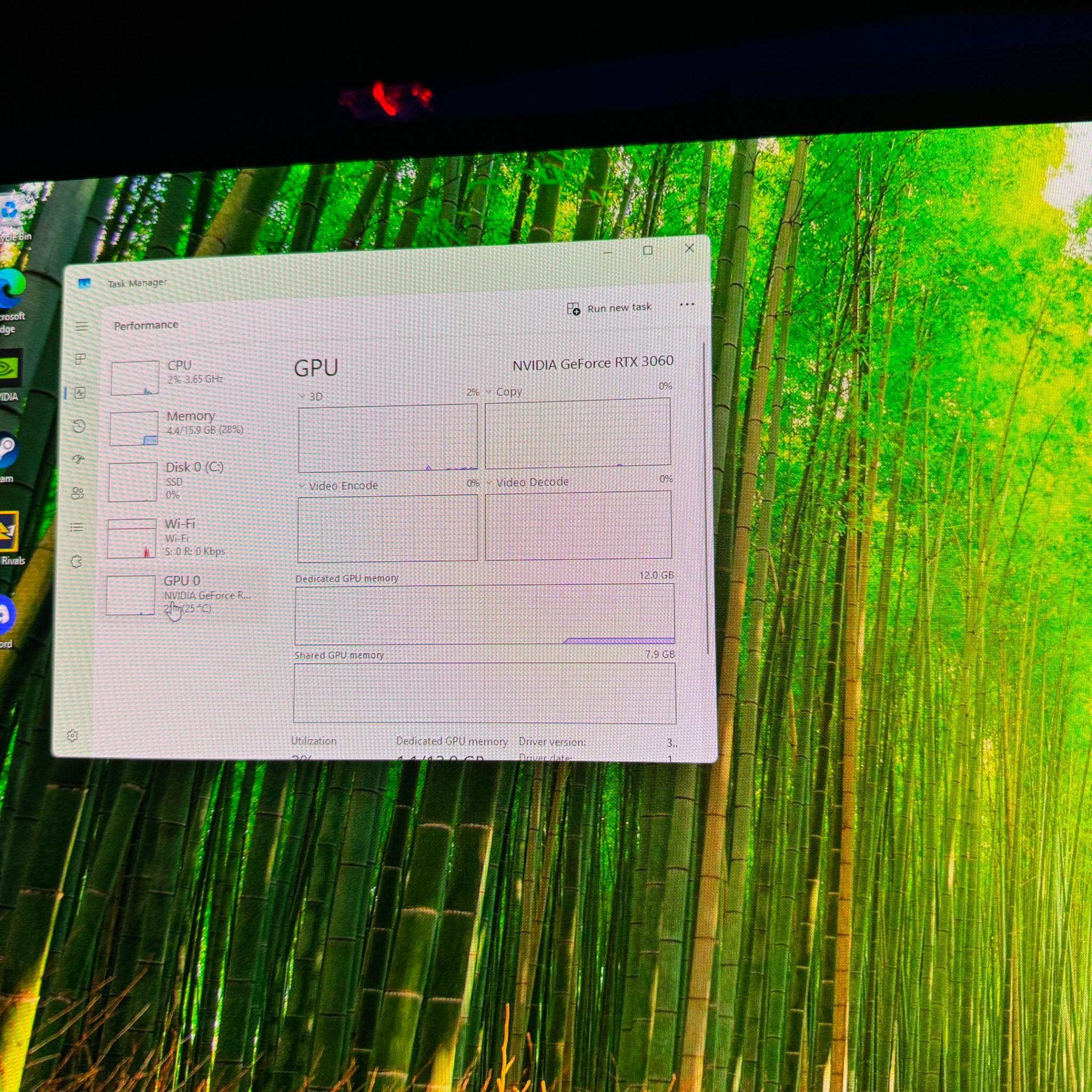
Task: Select the Wi-Fi performance entry
Action: (184, 537)
